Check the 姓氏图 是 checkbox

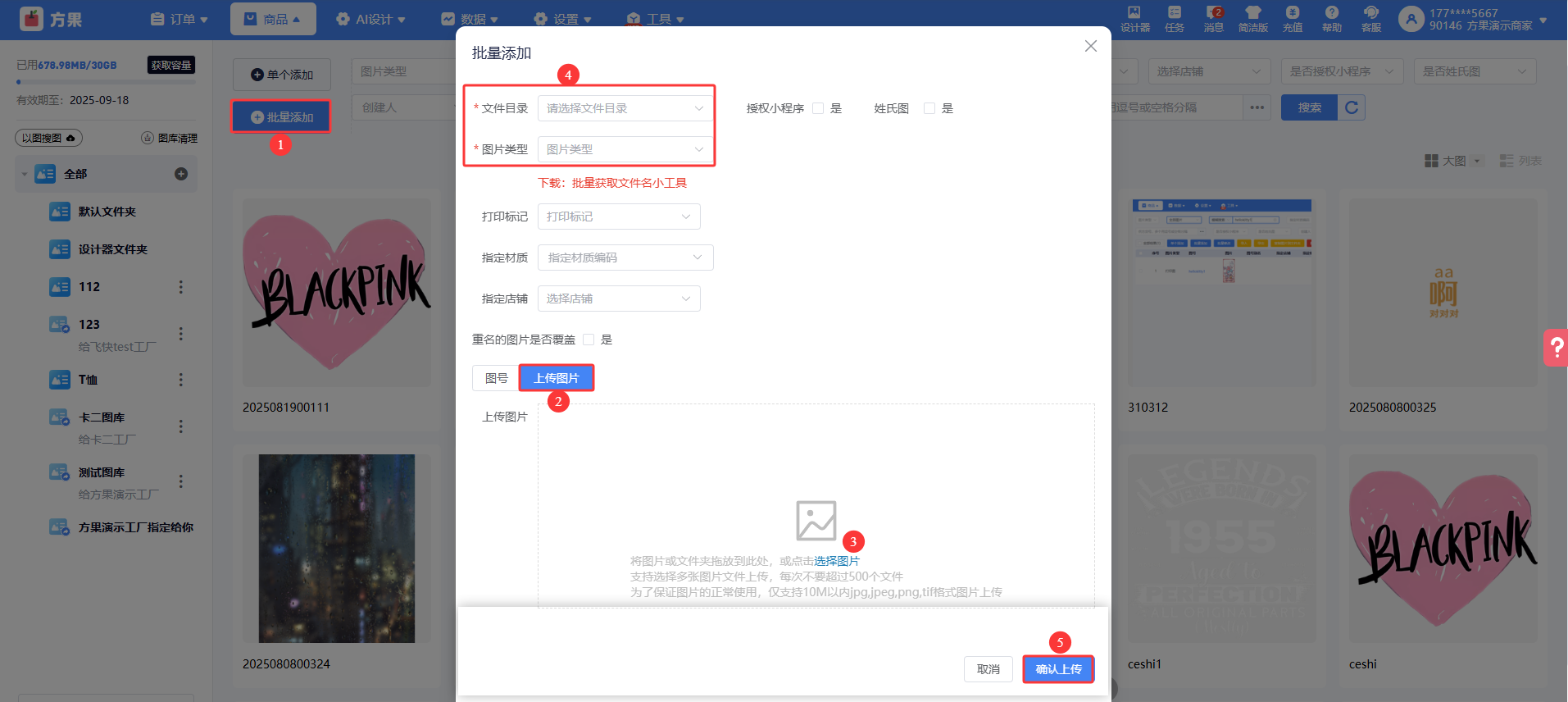point(929,108)
